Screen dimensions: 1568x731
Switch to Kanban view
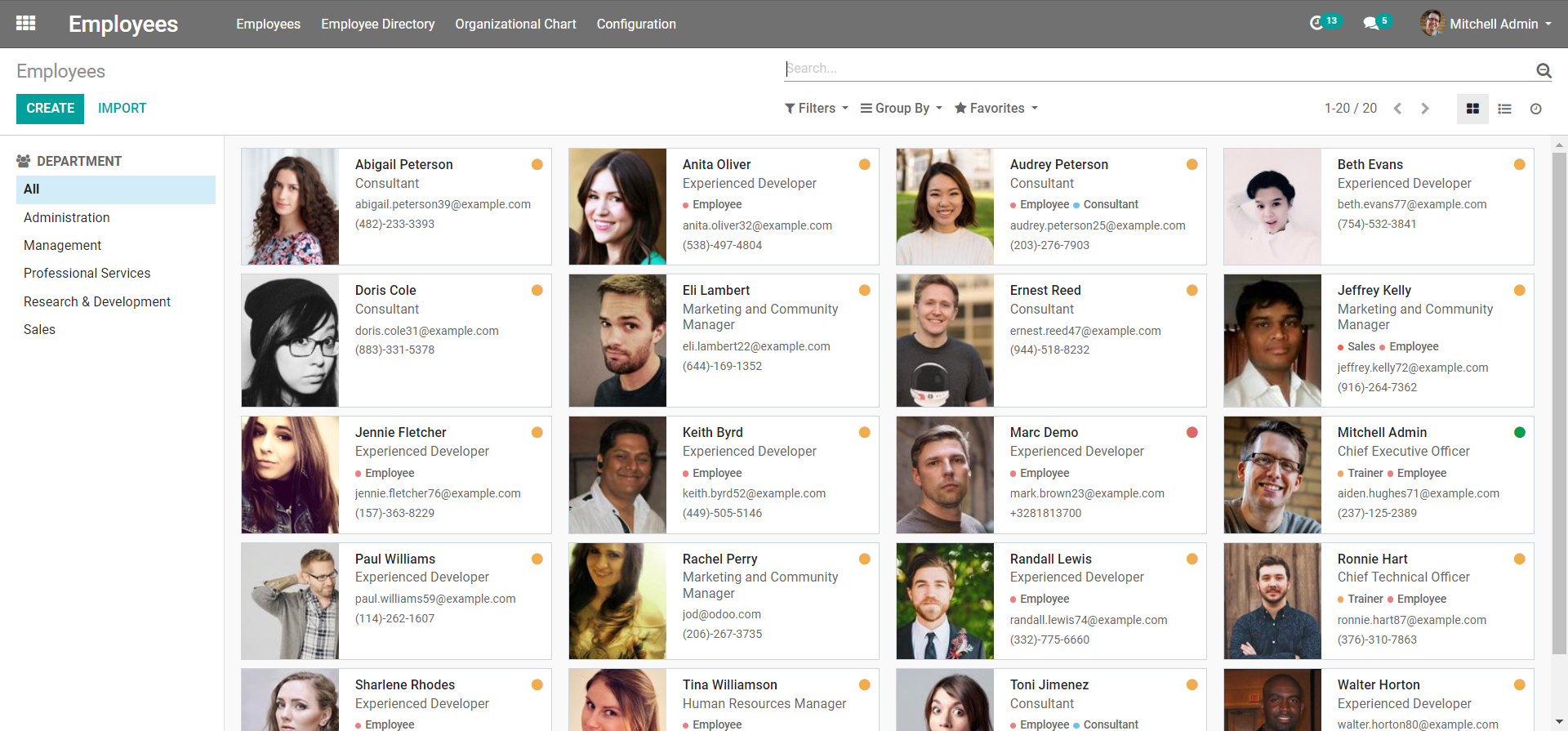coord(1472,109)
